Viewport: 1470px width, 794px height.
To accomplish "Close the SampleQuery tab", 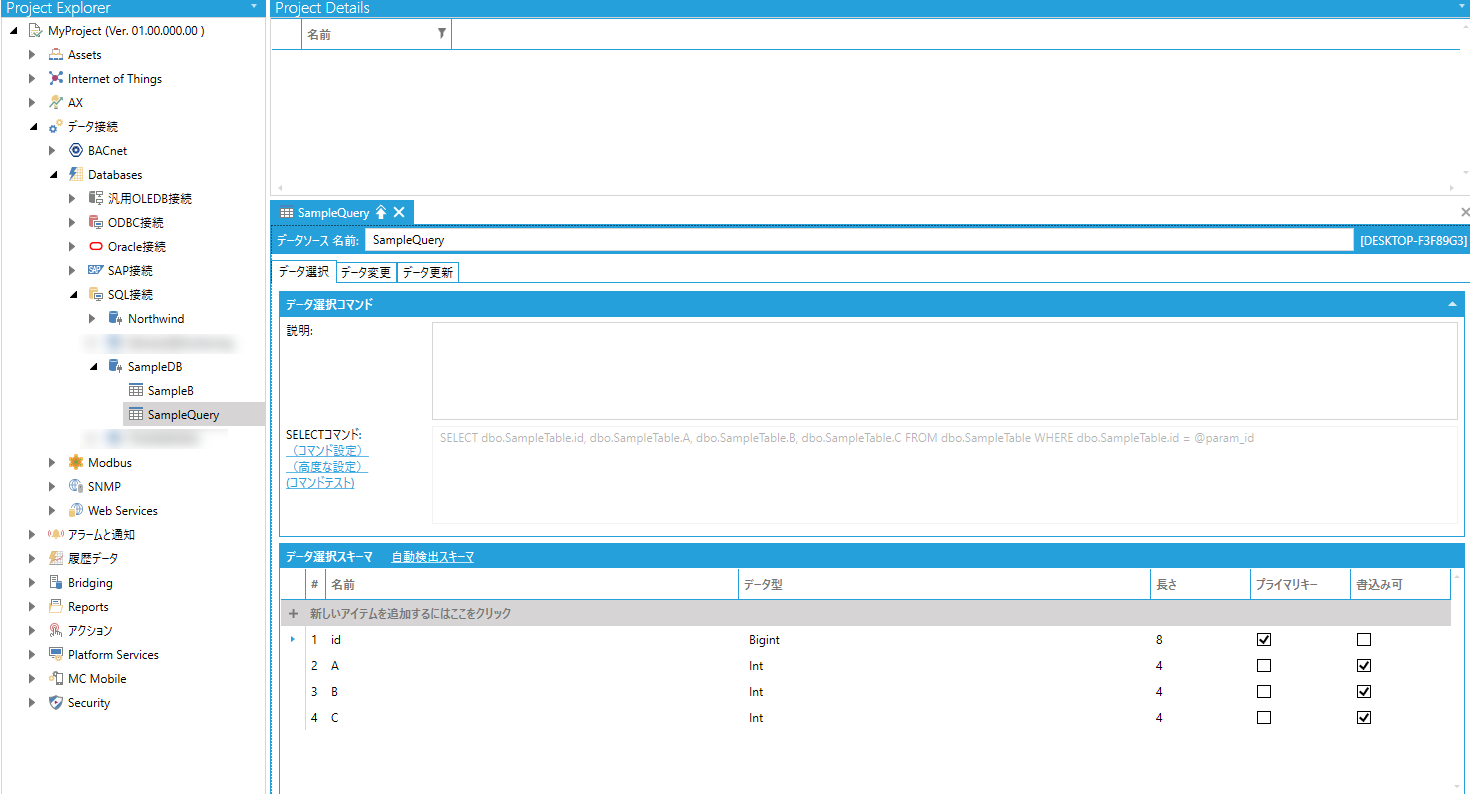I will point(398,212).
